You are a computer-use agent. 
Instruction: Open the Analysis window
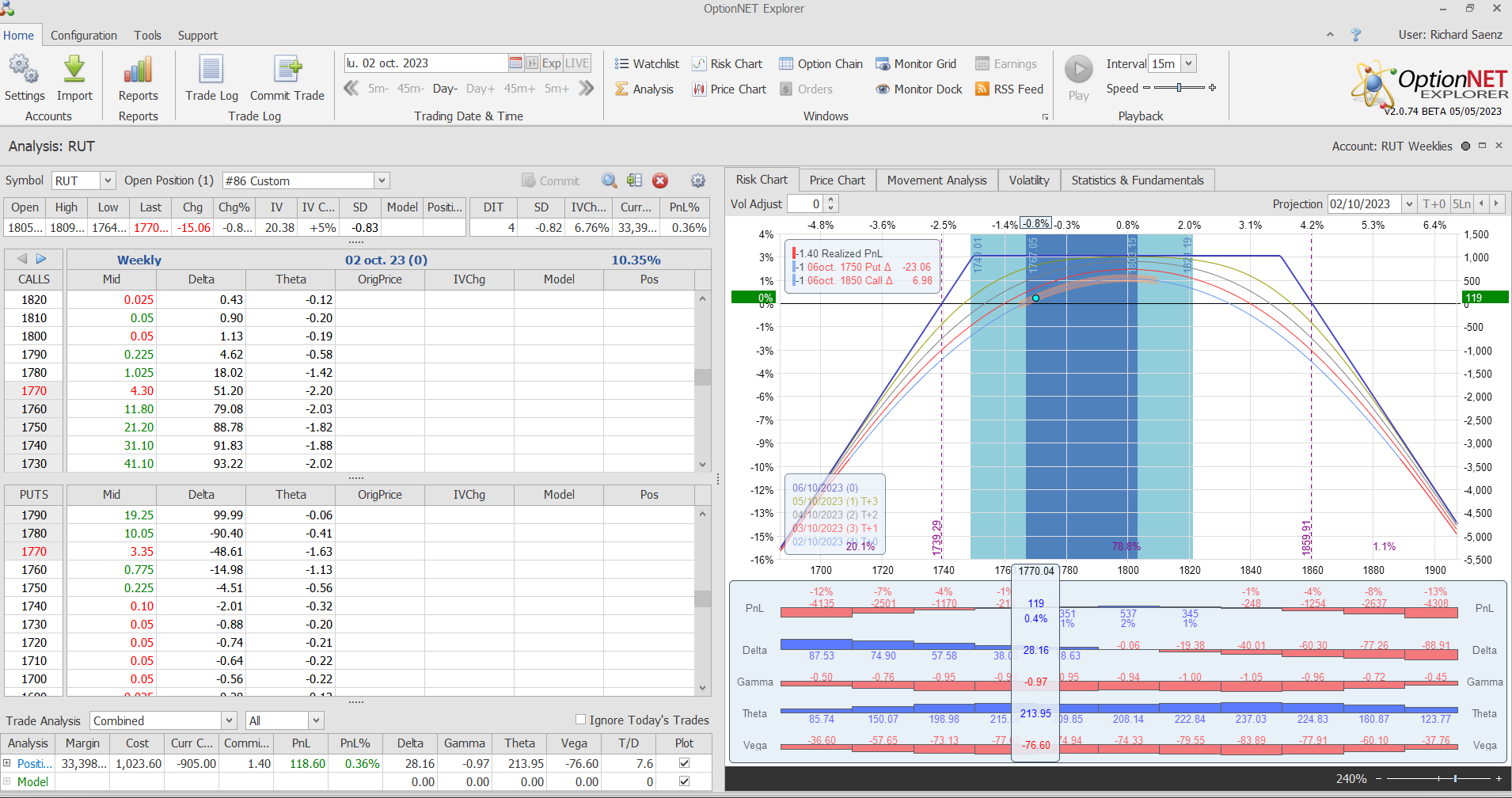644,89
